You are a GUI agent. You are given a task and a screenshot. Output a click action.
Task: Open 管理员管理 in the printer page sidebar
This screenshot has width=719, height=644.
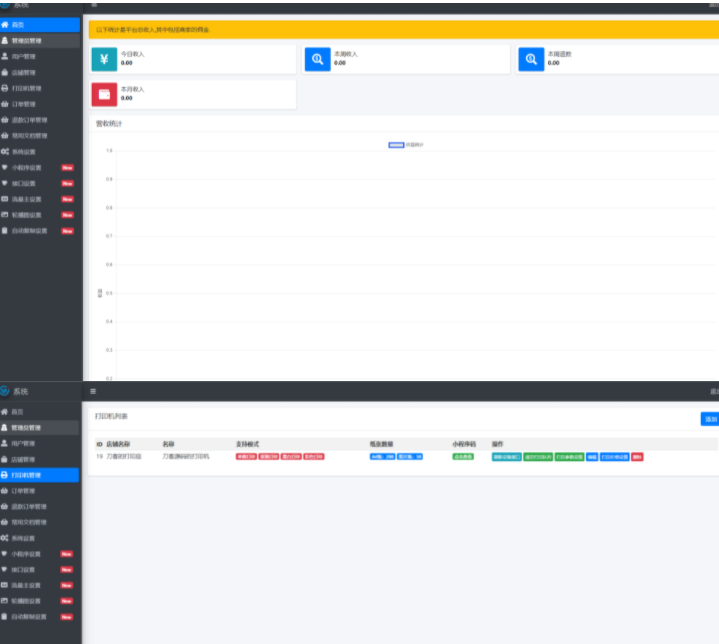[x=39, y=427]
